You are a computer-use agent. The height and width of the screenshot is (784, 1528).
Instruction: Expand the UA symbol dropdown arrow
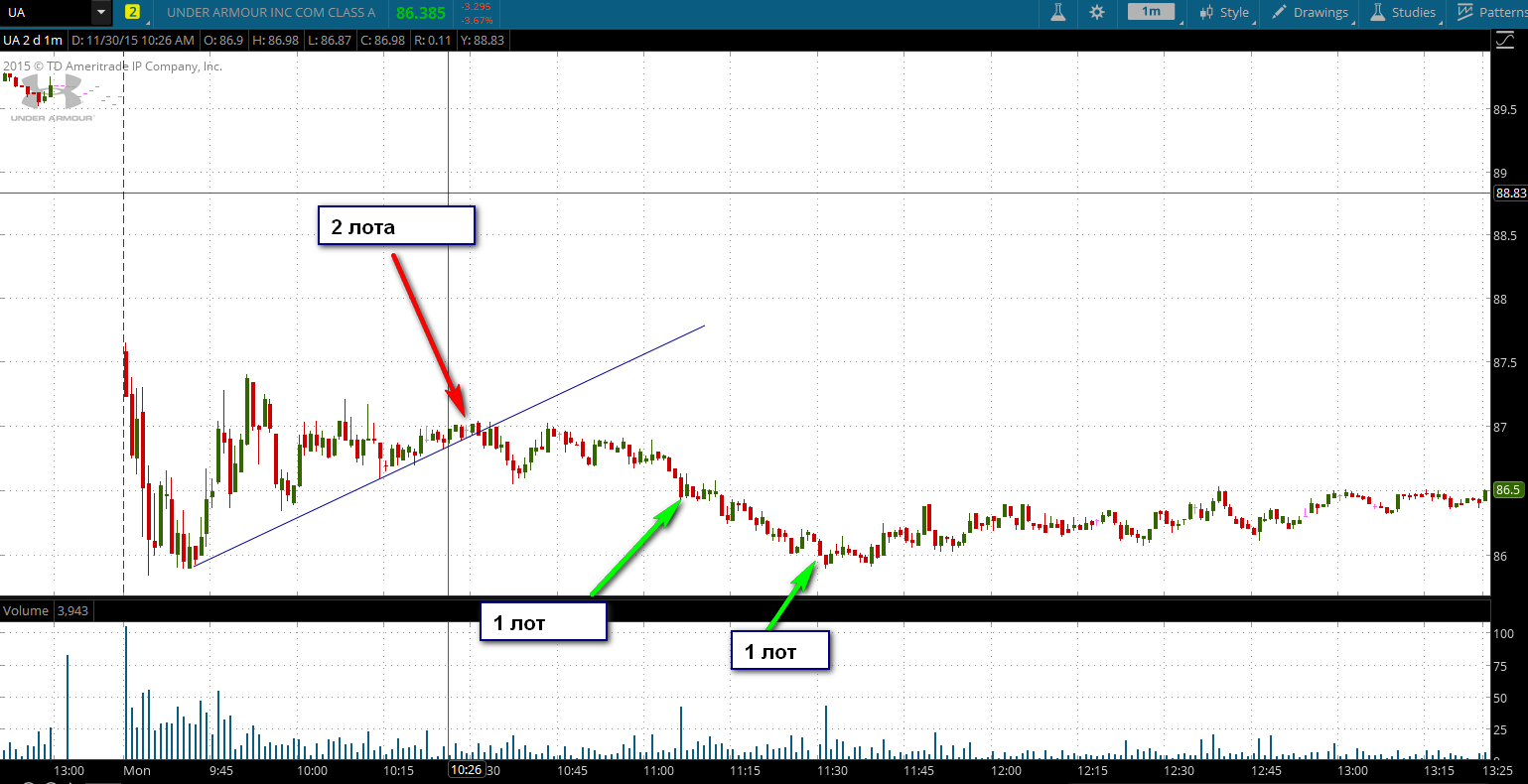(x=102, y=13)
